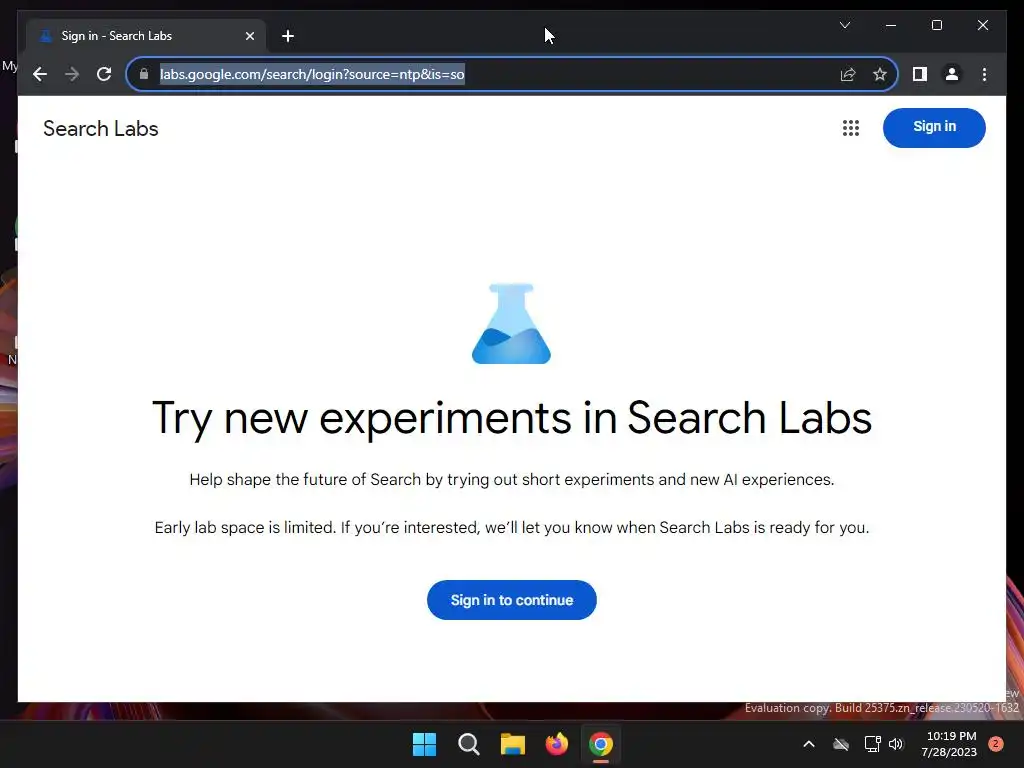Image resolution: width=1024 pixels, height=768 pixels.
Task: Open Windows taskbar search
Action: [468, 744]
